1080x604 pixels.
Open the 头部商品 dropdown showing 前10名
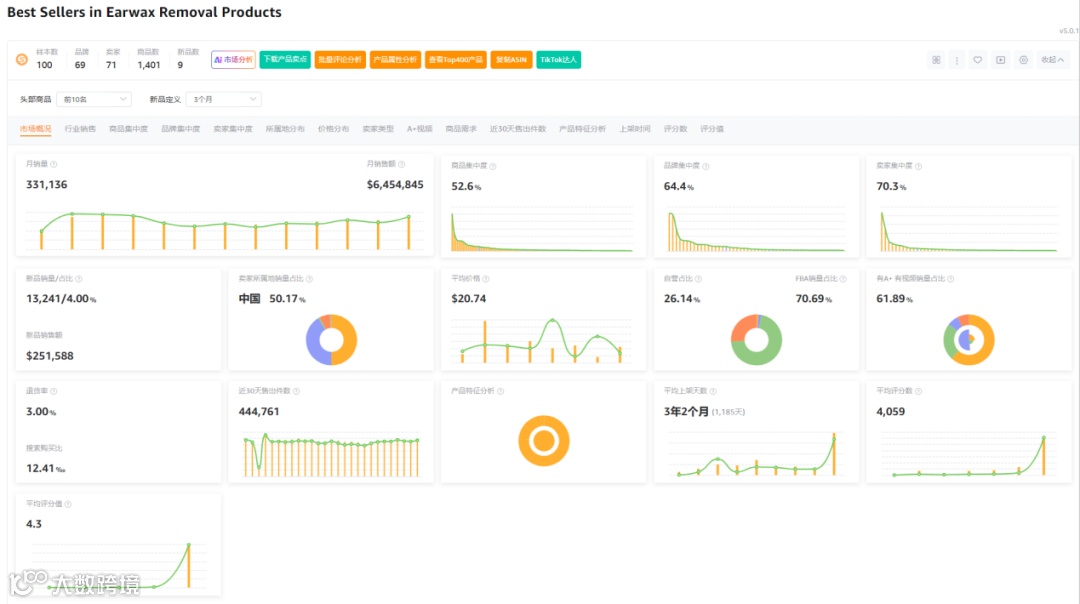point(94,99)
